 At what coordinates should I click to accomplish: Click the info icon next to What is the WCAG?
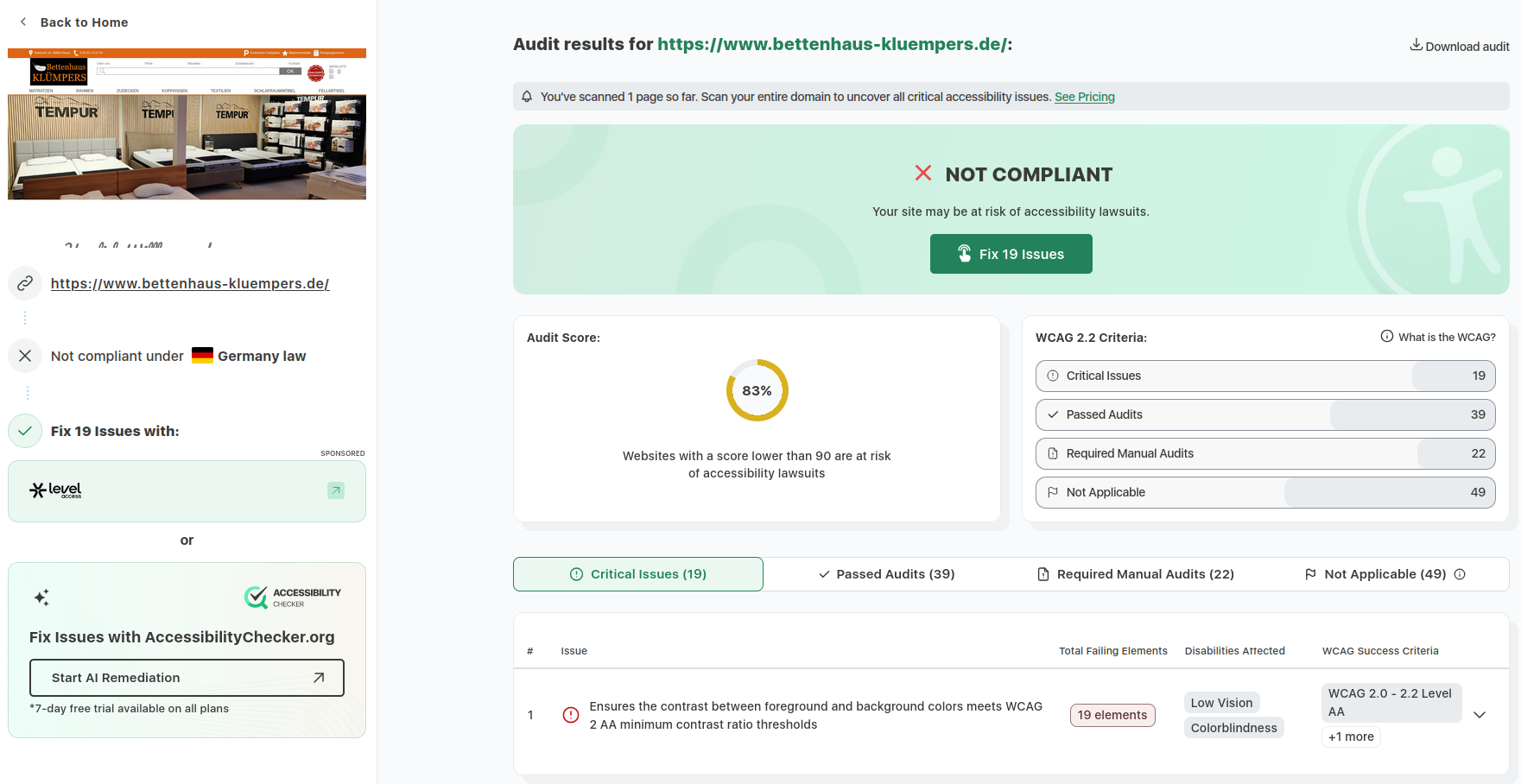1387,337
